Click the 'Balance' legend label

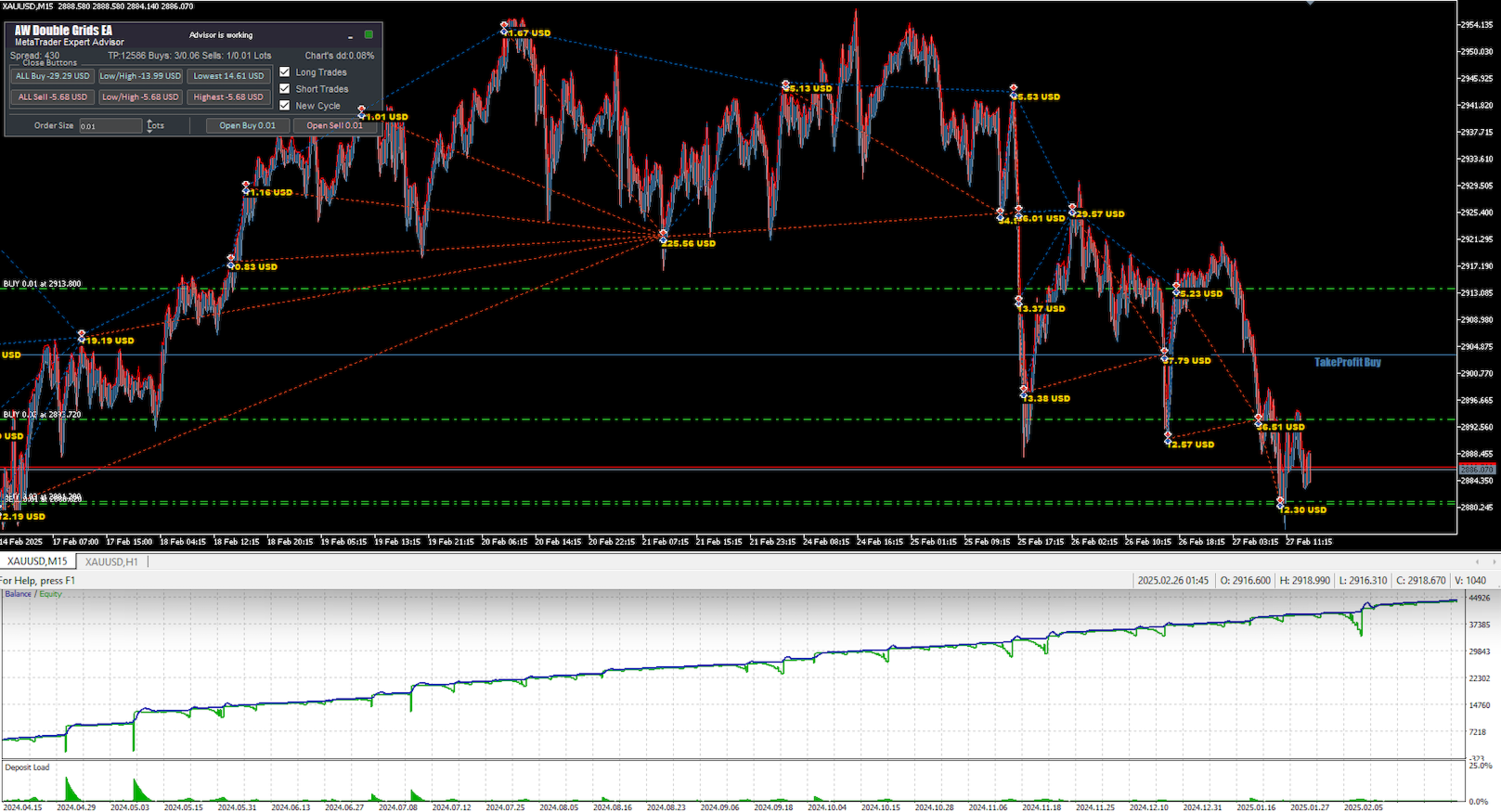pyautogui.click(x=19, y=594)
